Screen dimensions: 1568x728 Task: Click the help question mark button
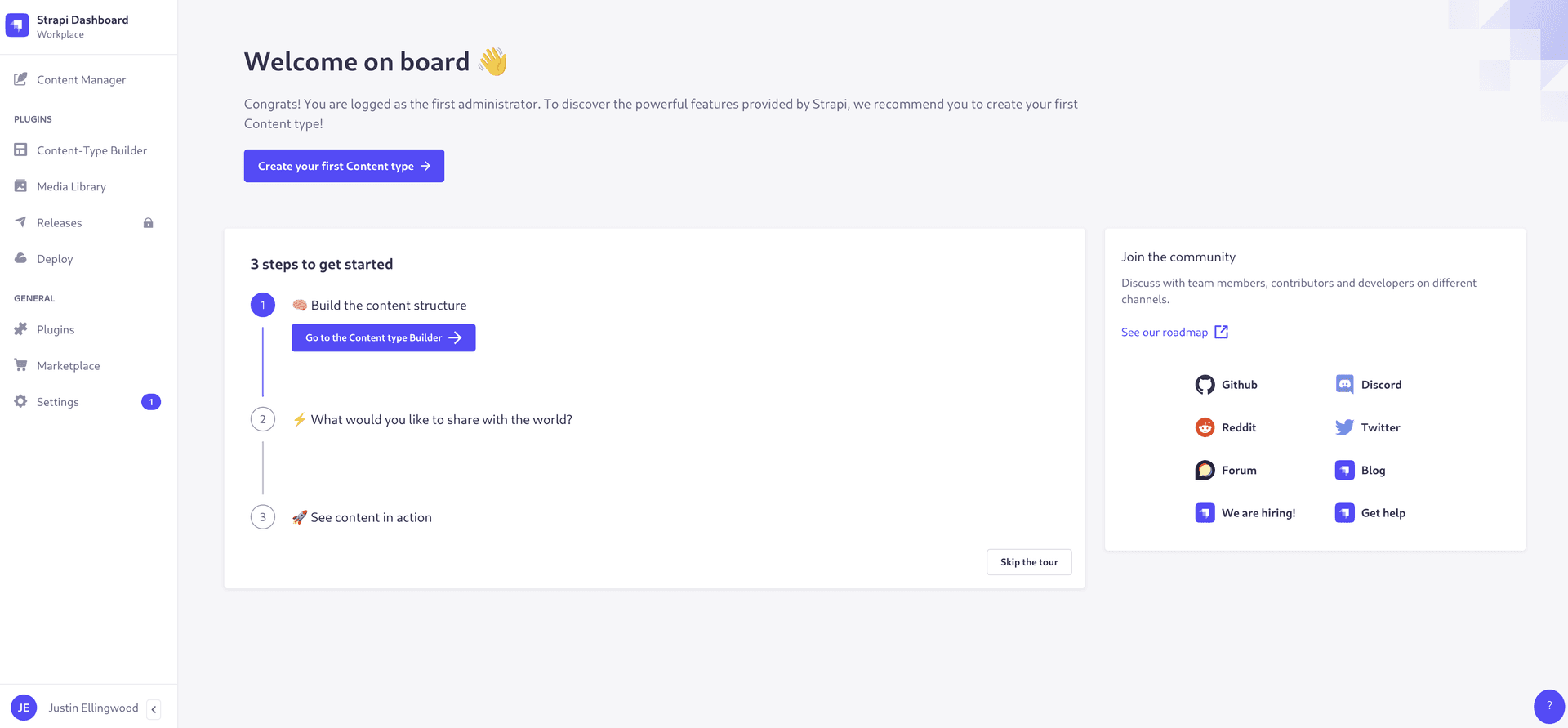(1546, 706)
